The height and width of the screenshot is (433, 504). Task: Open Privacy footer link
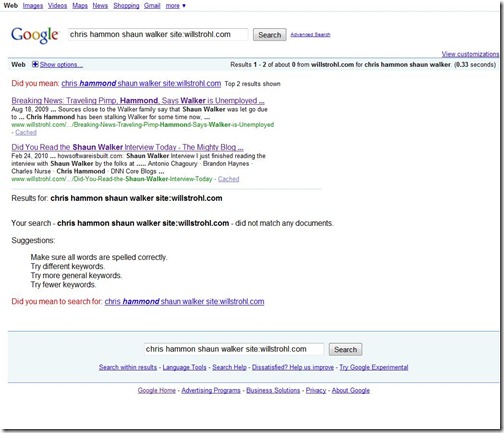[x=316, y=390]
